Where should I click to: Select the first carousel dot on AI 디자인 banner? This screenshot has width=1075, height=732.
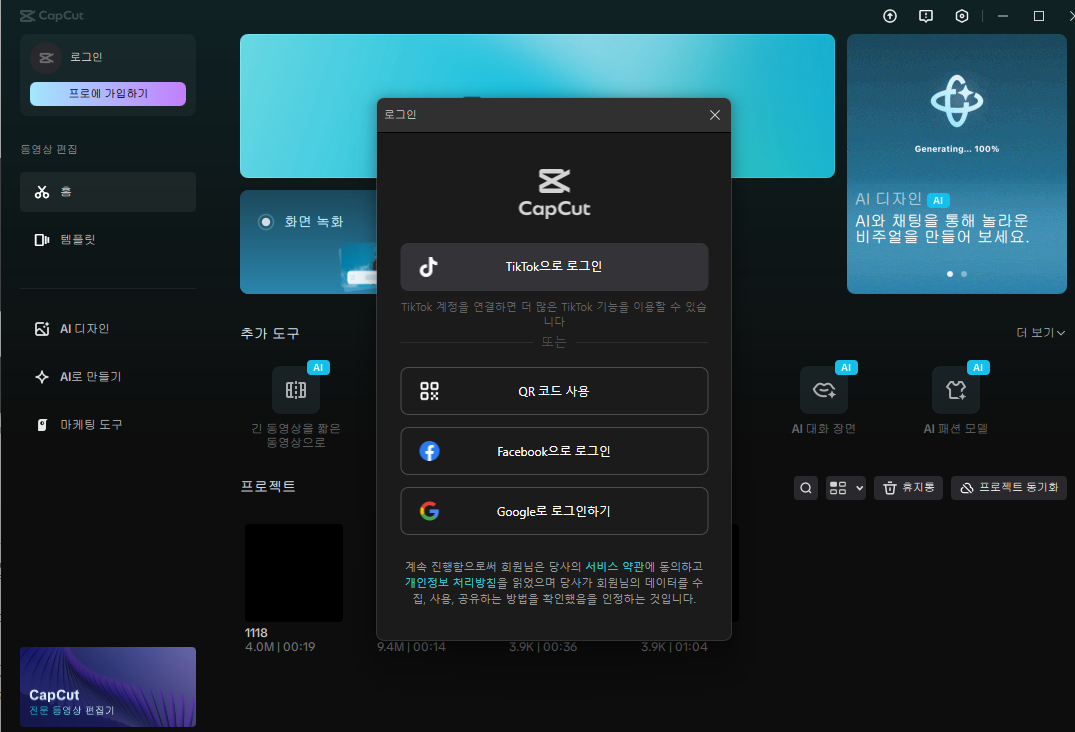point(950,274)
